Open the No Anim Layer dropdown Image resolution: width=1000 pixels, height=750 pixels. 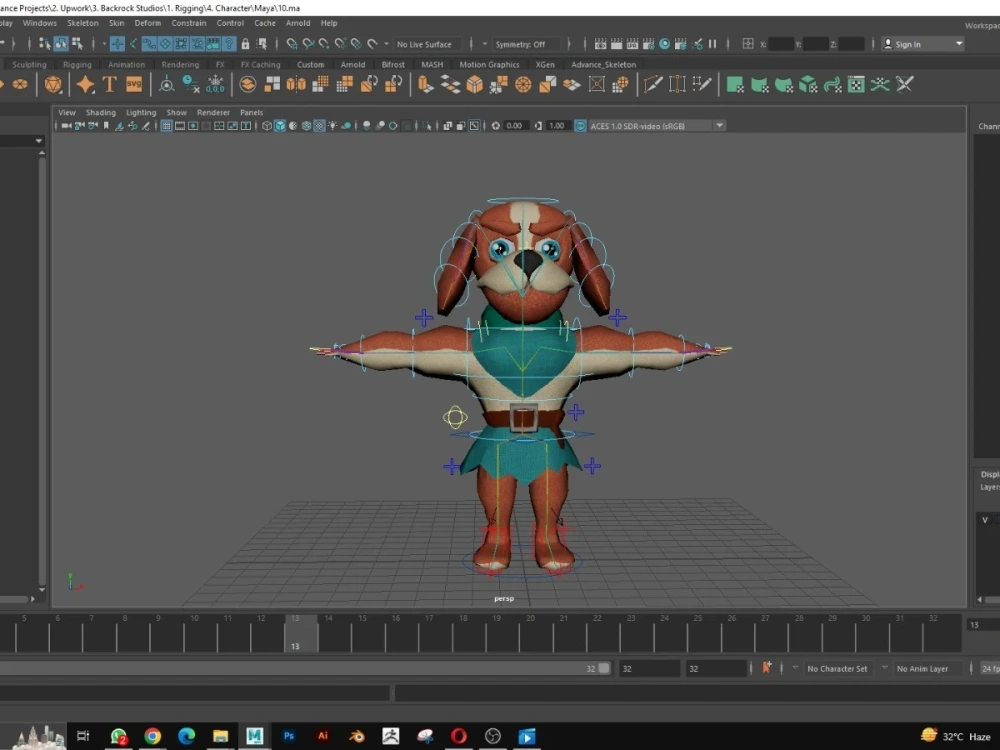[x=920, y=668]
